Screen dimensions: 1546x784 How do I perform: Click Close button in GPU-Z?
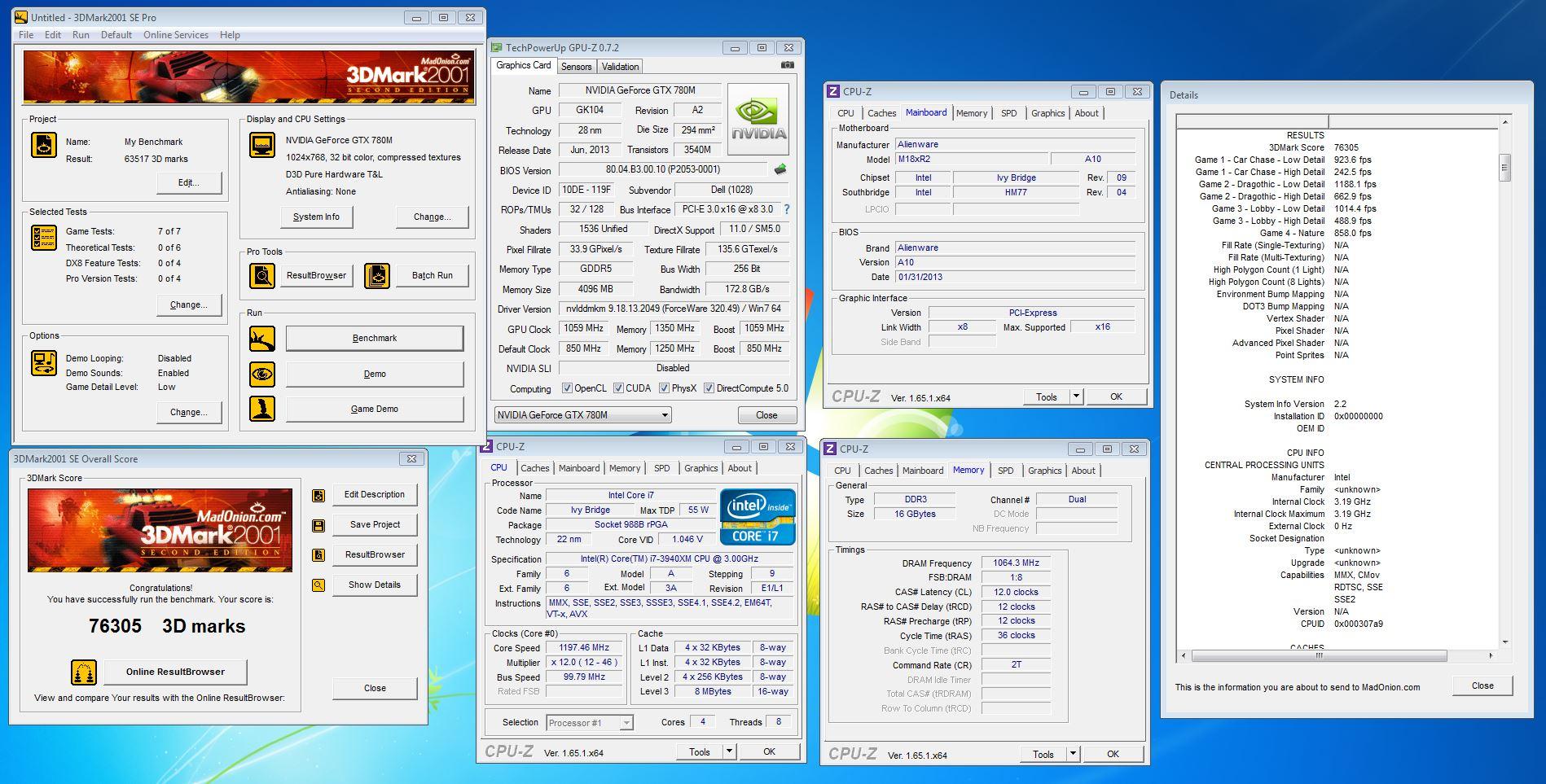(x=766, y=415)
